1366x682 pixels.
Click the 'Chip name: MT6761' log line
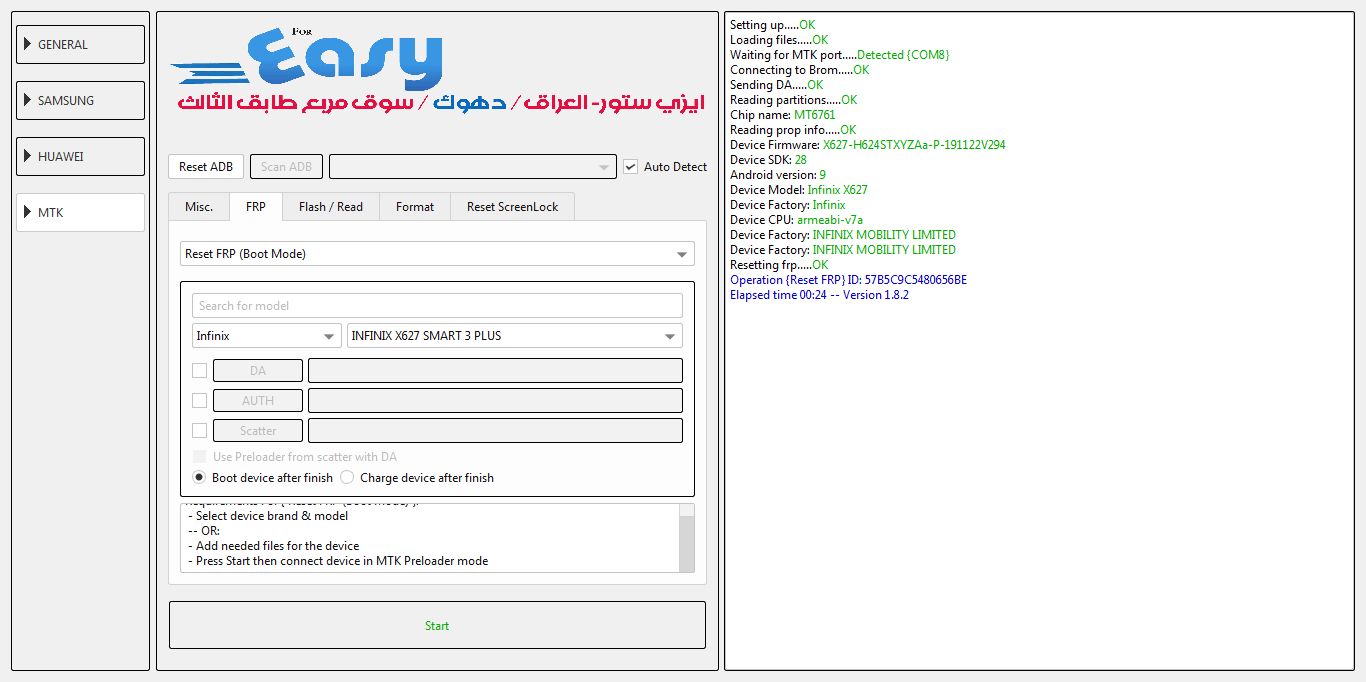[783, 115]
